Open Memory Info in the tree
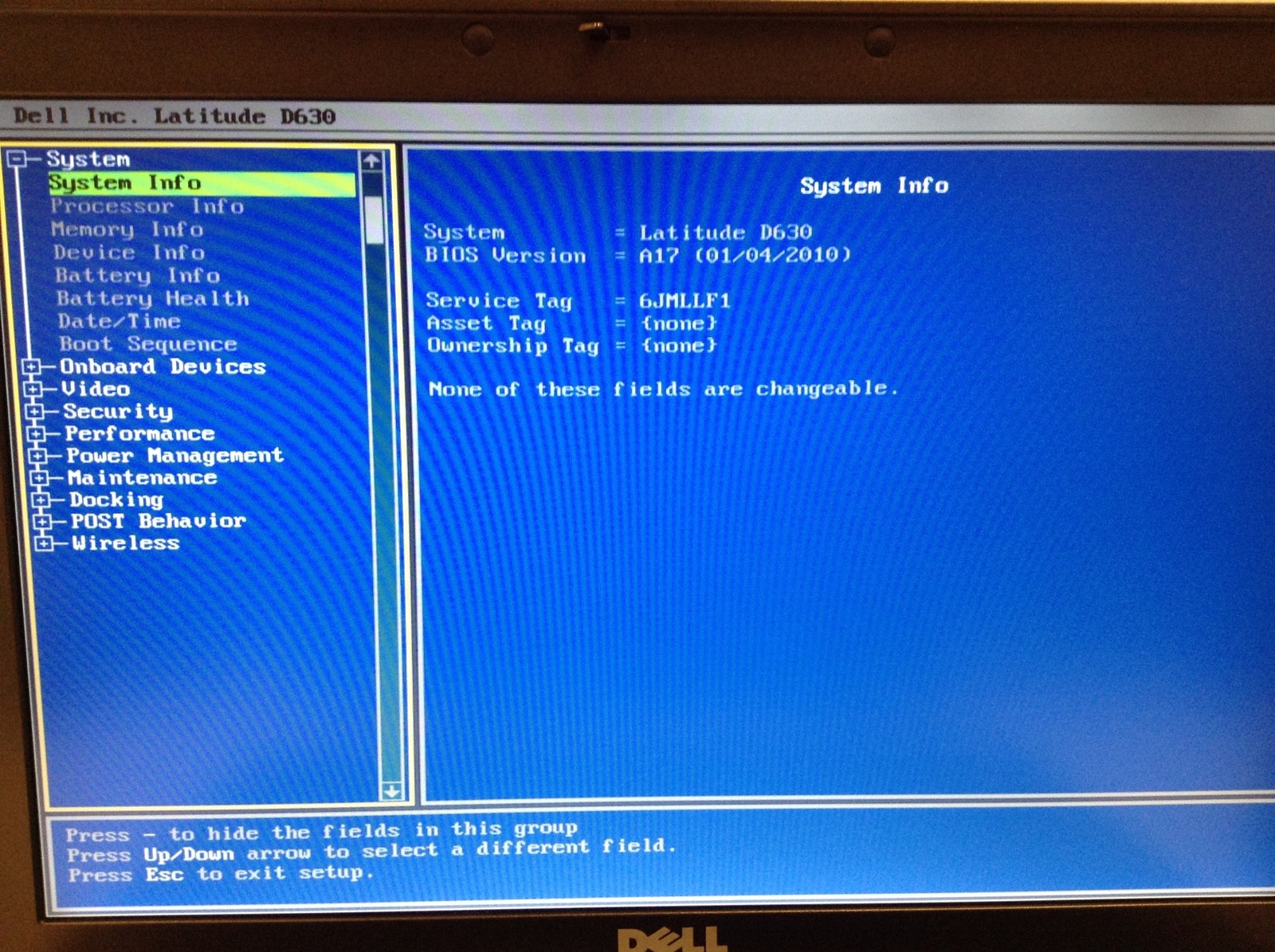 (x=127, y=229)
